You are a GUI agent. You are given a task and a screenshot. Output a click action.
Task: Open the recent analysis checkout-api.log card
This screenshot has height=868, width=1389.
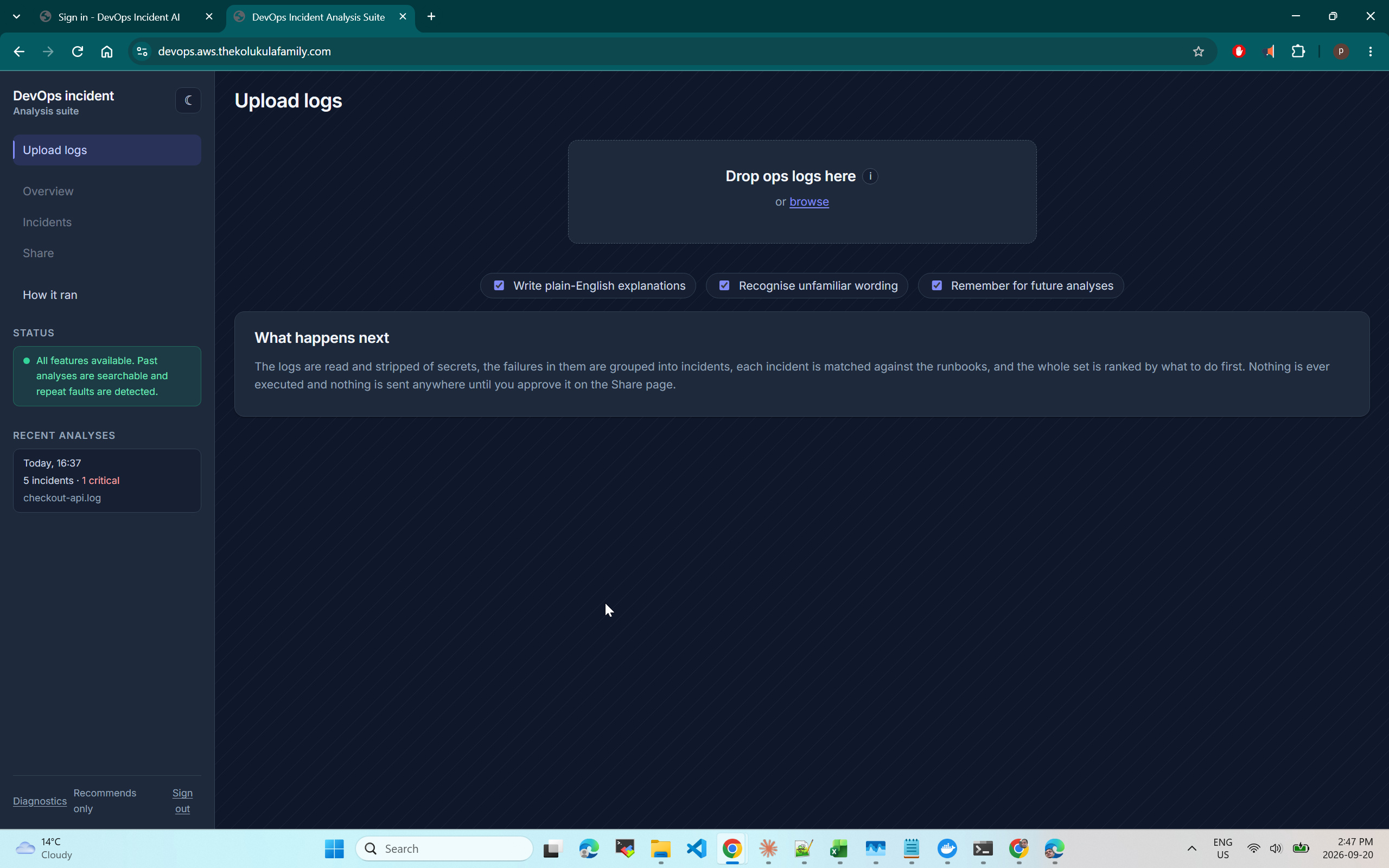107,481
